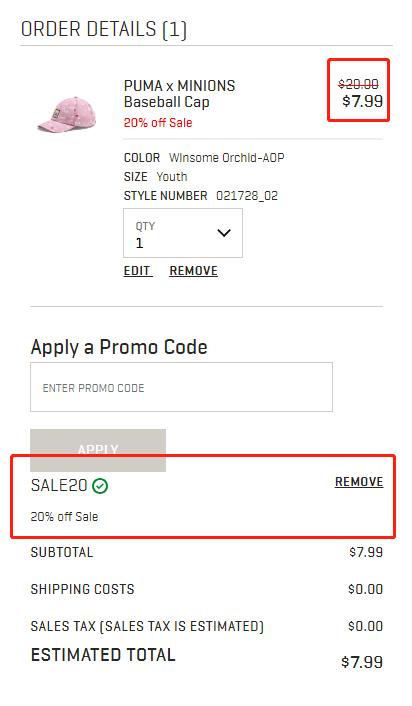
Task: Click the EDIT link under quantity
Action: (137, 271)
